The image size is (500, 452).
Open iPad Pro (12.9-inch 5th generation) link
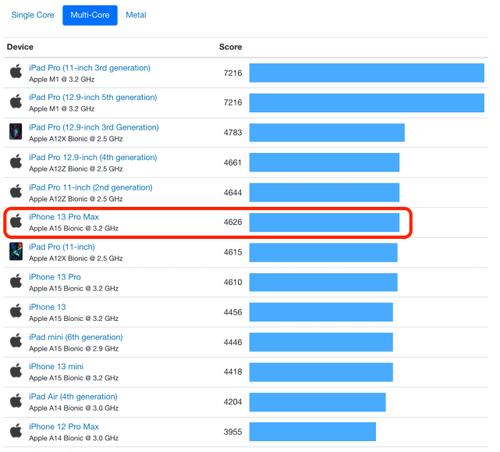93,97
